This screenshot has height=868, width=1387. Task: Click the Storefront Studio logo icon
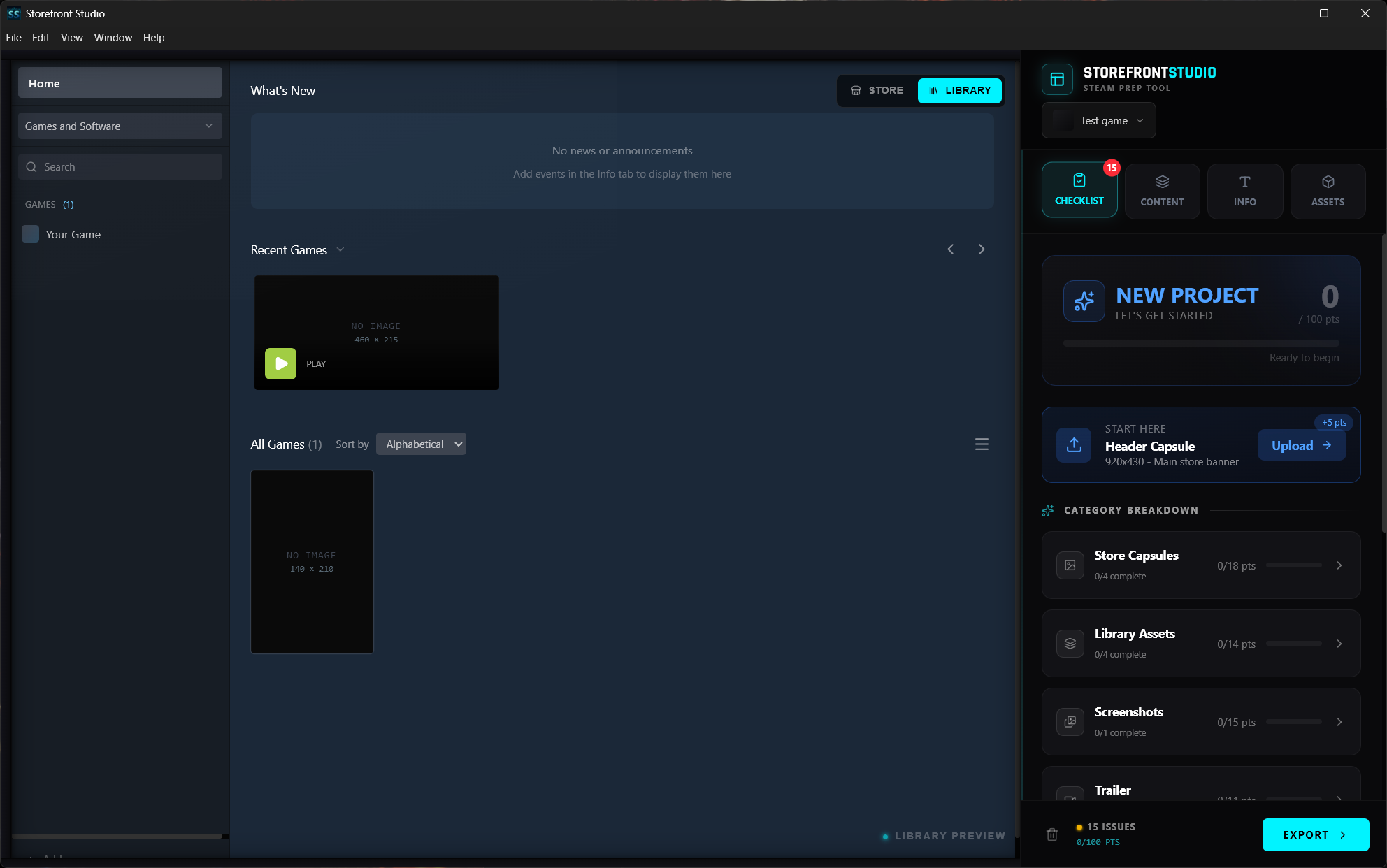pos(1057,79)
